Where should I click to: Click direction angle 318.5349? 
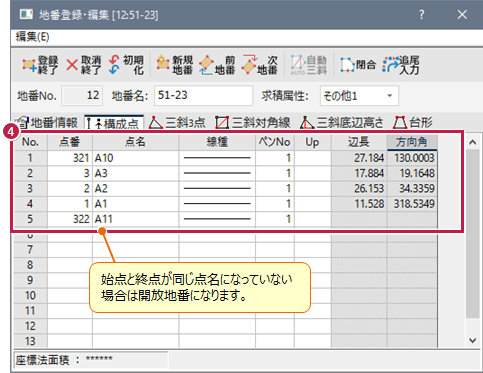coord(412,204)
